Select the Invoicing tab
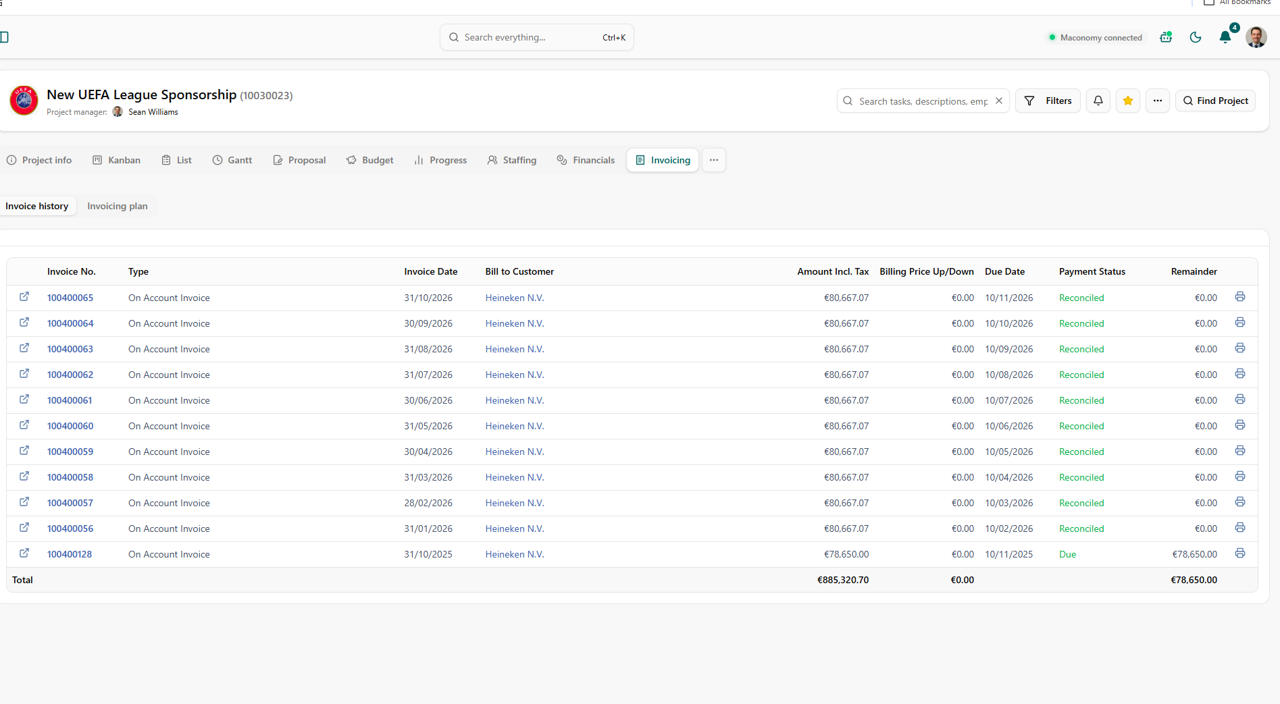The image size is (1280, 704). tap(663, 160)
